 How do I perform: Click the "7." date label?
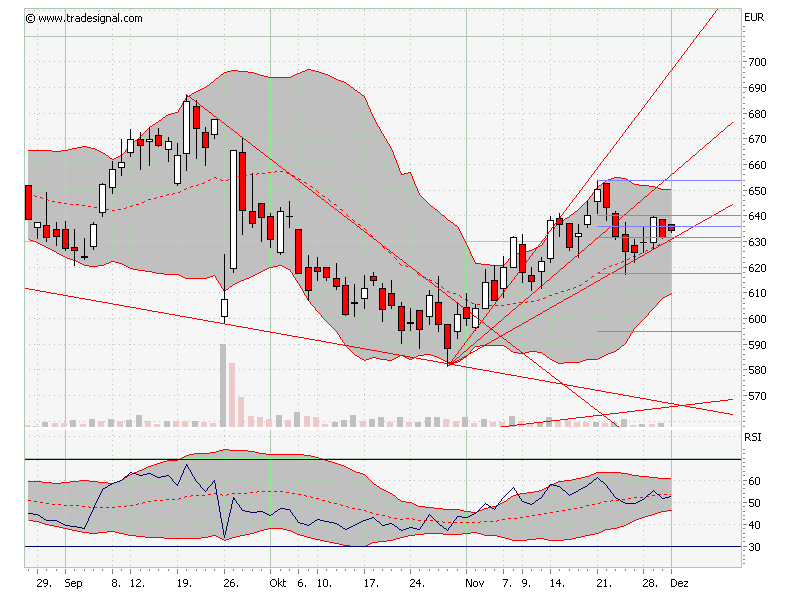pyautogui.click(x=507, y=583)
